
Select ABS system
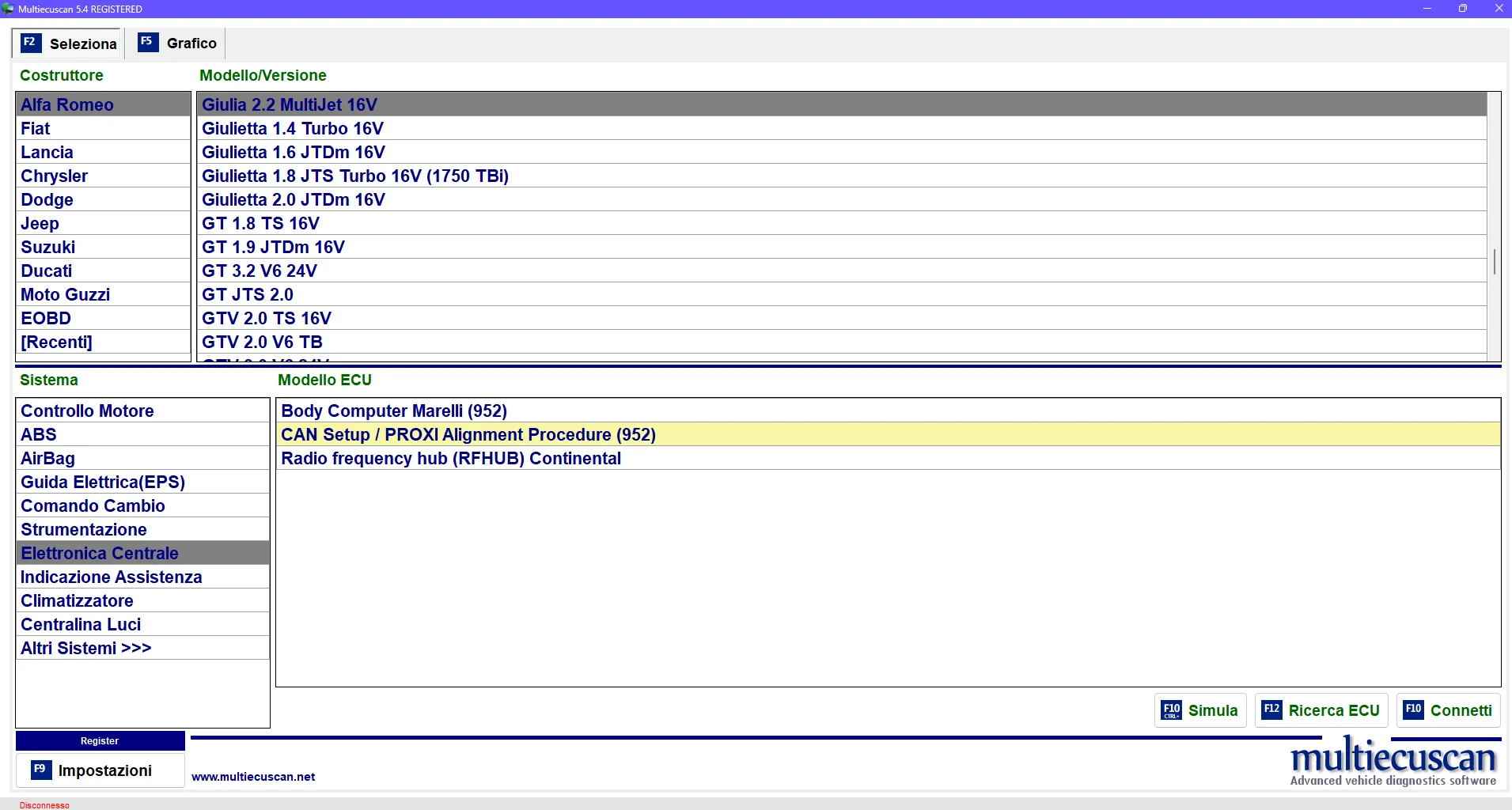(x=142, y=434)
